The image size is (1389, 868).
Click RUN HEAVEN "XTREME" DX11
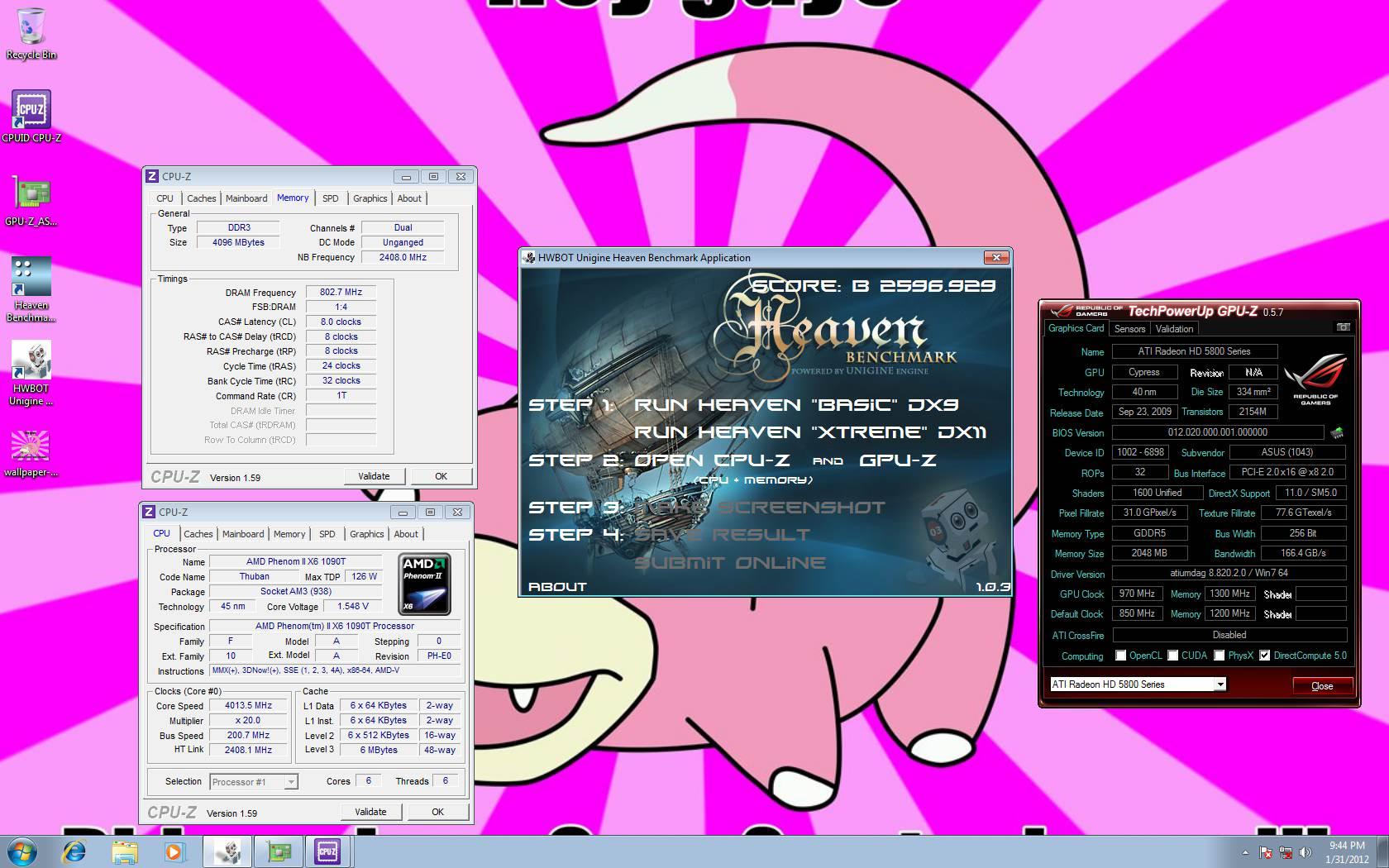tap(810, 432)
